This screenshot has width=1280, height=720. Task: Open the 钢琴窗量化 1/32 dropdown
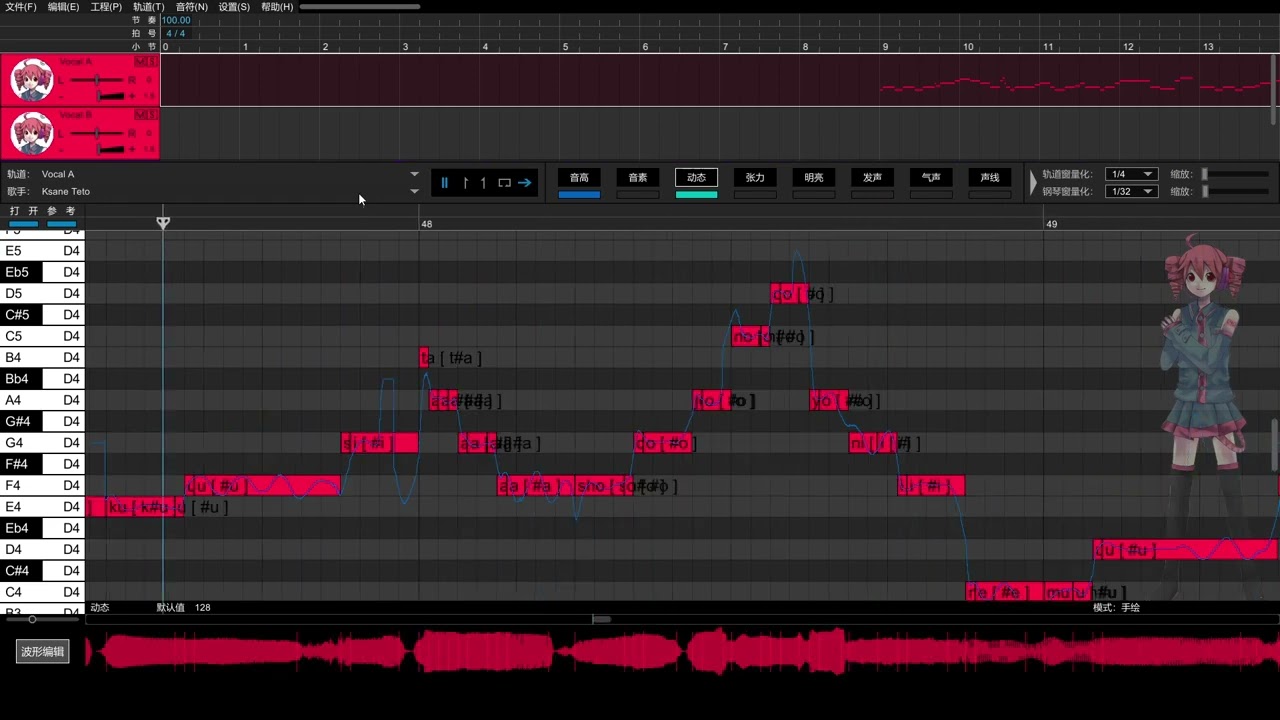pyautogui.click(x=1131, y=191)
